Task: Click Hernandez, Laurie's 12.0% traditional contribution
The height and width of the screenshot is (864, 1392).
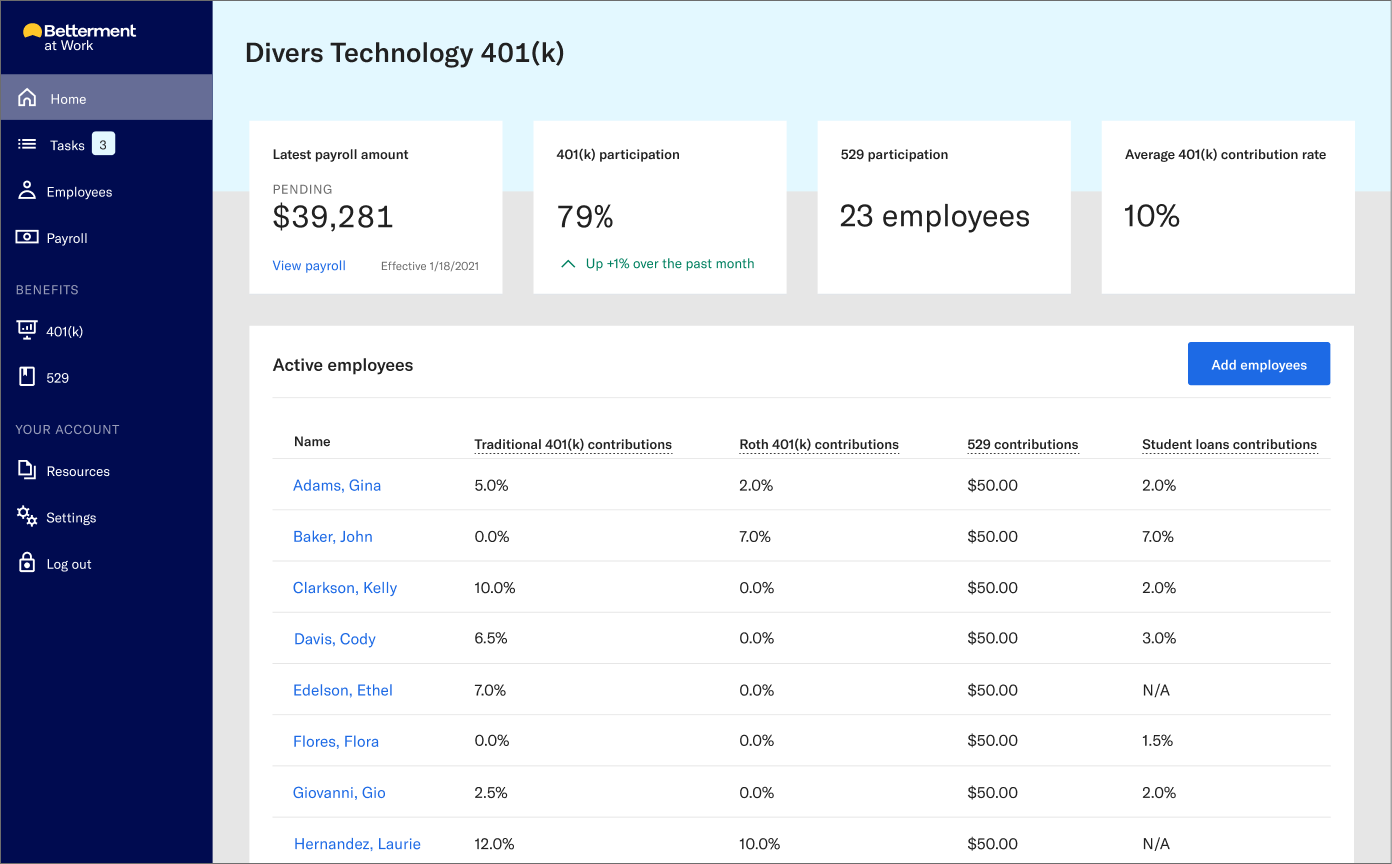Action: [x=494, y=844]
